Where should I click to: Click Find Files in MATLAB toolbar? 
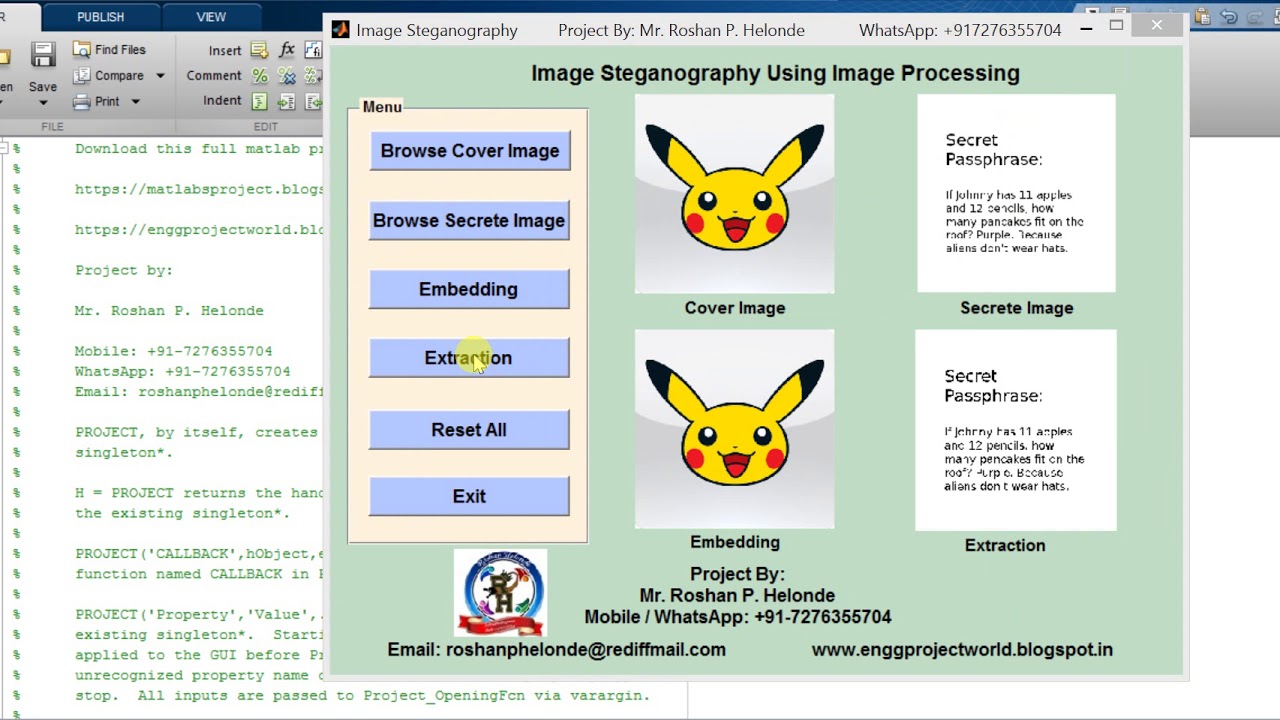[108, 50]
